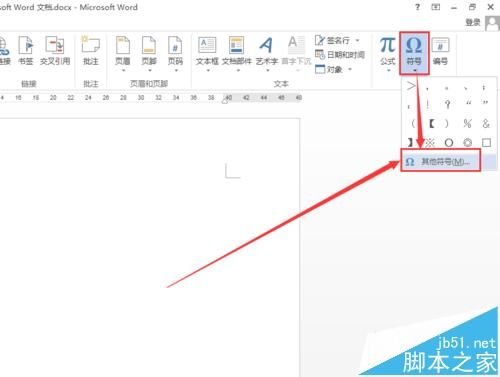500x377 pixels.
Task: Click the Sign in (登录) link
Action: click(473, 22)
